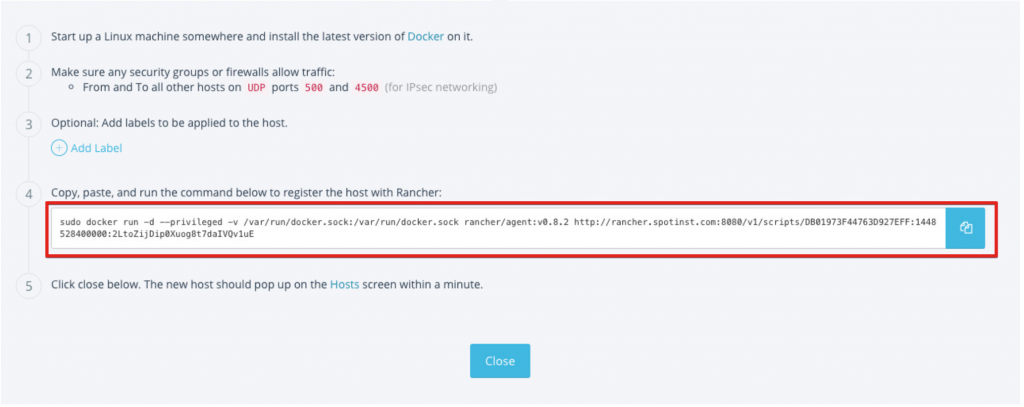This screenshot has width=1024, height=407.
Task: Click the step 3 number circle
Action: (x=29, y=124)
